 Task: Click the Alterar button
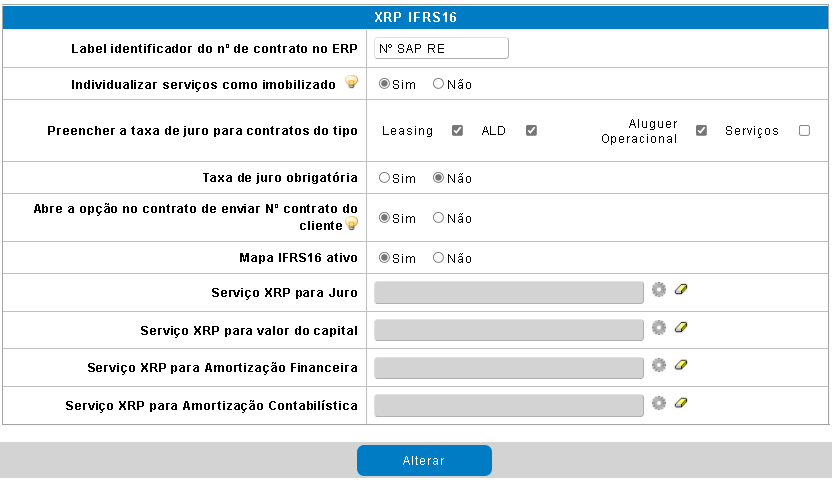424,460
